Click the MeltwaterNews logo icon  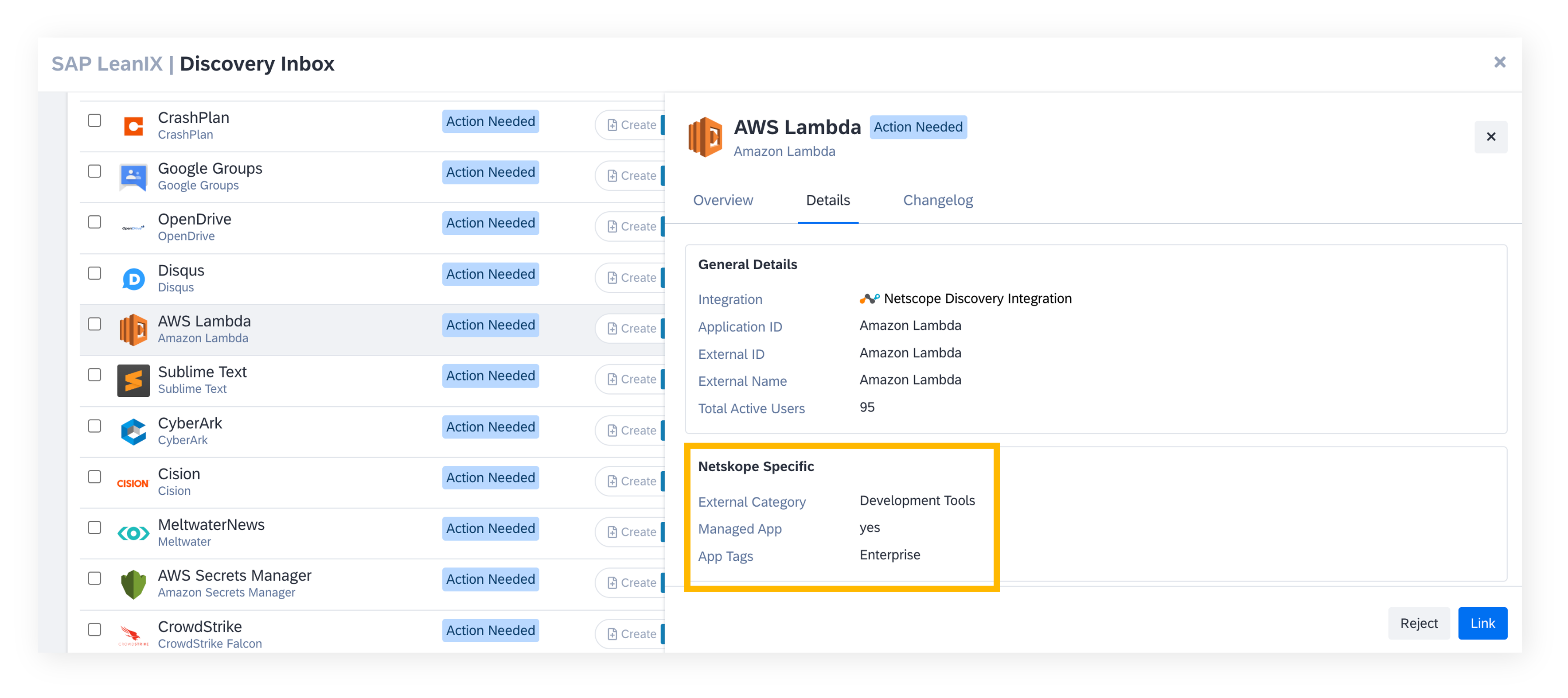(x=133, y=534)
